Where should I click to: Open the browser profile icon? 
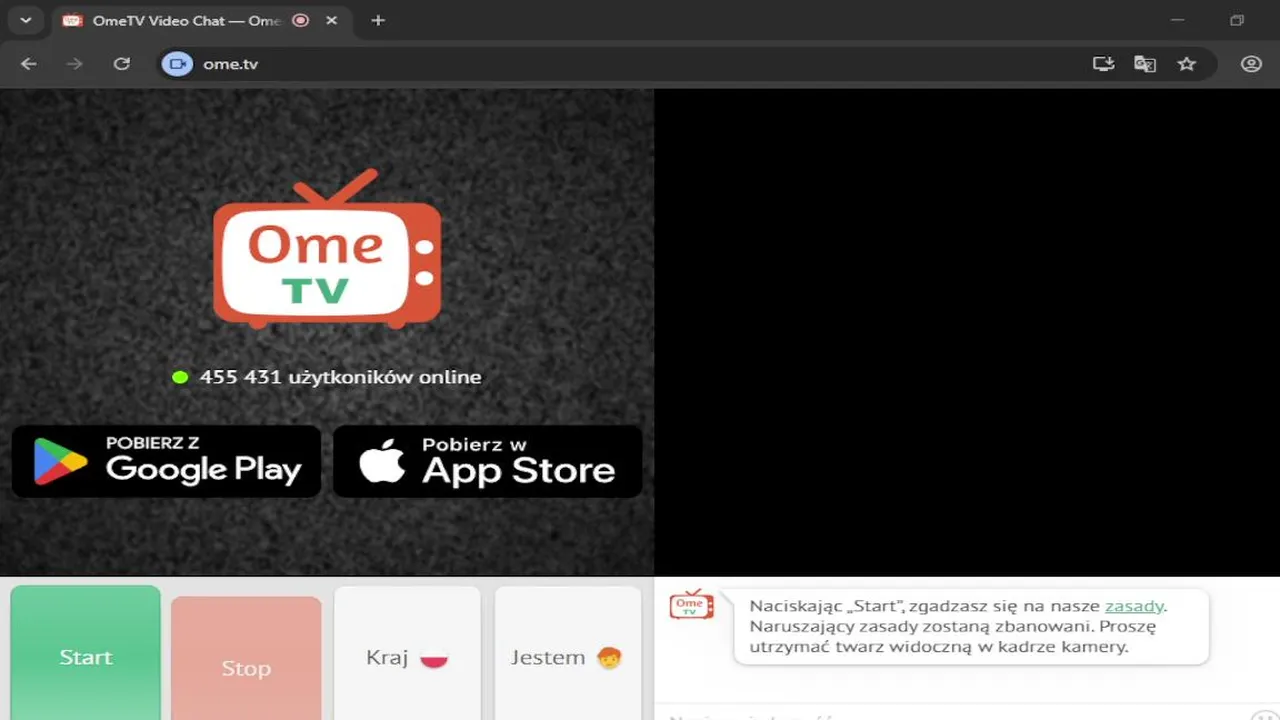point(1251,64)
